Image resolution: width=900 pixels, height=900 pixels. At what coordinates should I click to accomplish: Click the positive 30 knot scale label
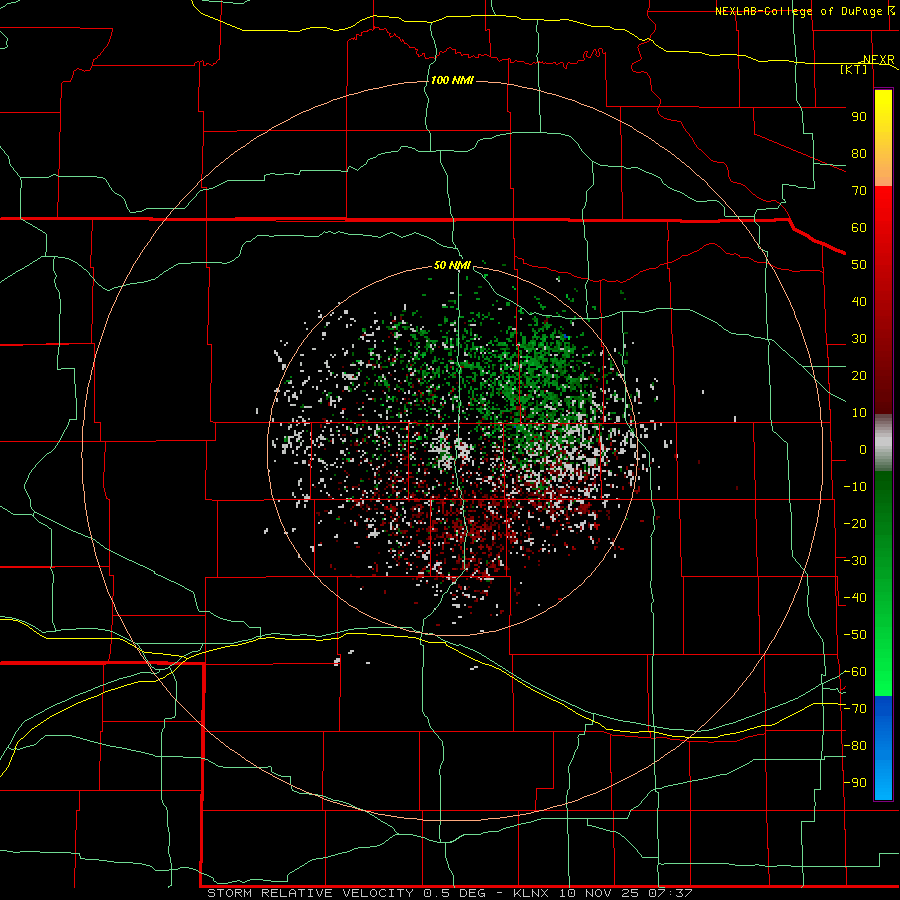859,339
